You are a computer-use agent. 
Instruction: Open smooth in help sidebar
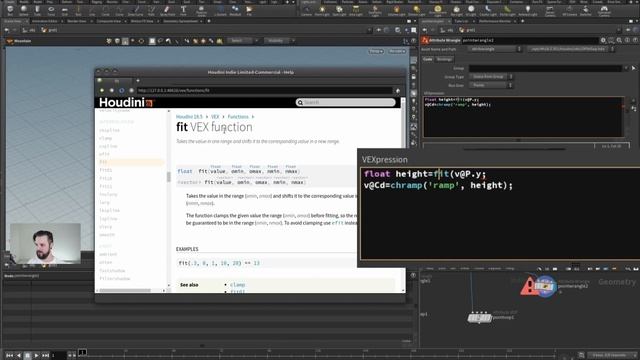(107, 235)
